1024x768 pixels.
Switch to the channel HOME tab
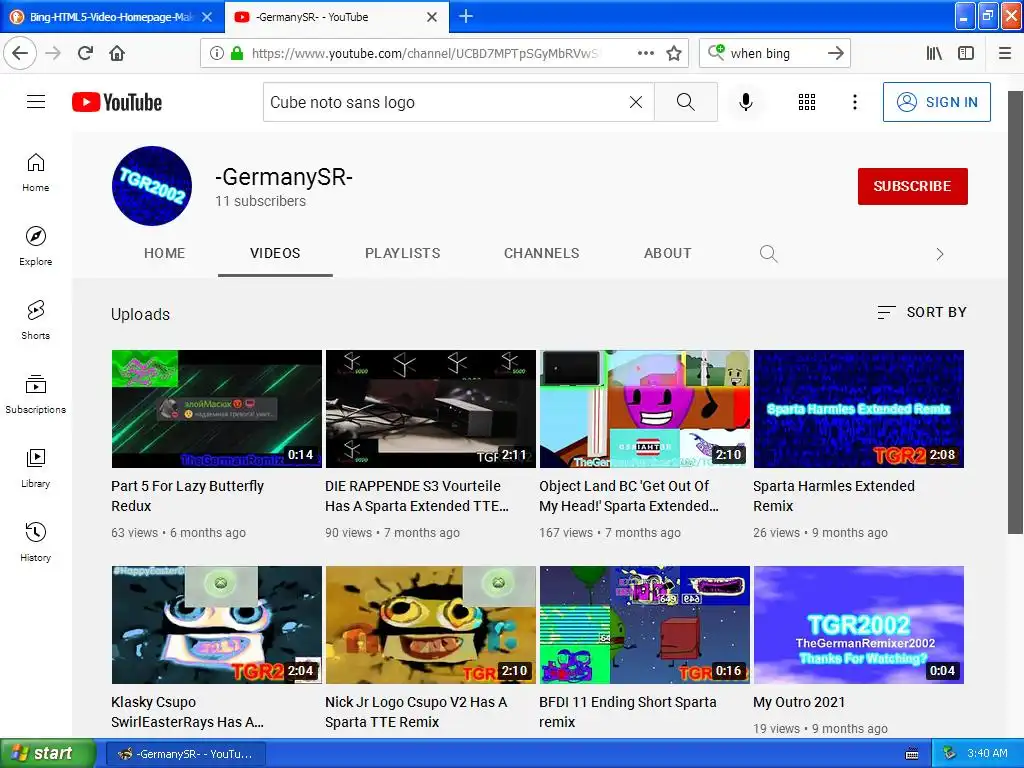pyautogui.click(x=165, y=253)
